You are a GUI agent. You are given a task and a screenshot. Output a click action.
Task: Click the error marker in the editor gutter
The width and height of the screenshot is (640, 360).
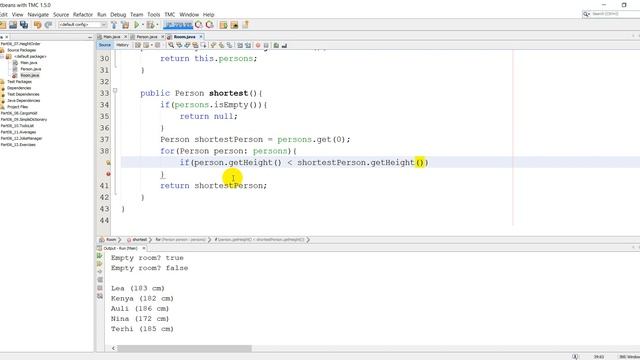tap(108, 174)
